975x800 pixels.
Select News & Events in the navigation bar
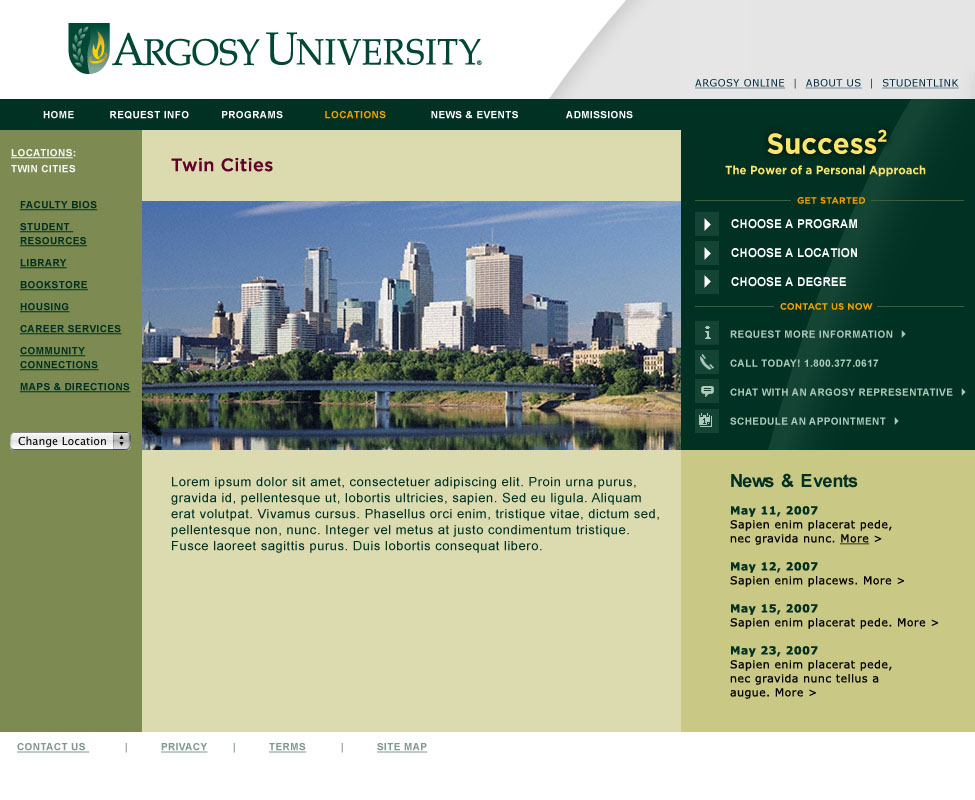(x=474, y=115)
